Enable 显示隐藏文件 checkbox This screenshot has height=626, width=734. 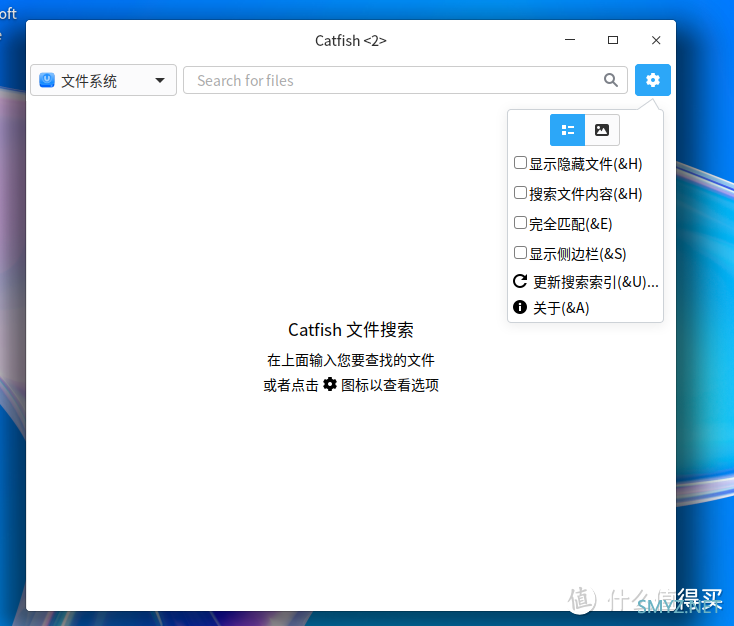[x=520, y=163]
